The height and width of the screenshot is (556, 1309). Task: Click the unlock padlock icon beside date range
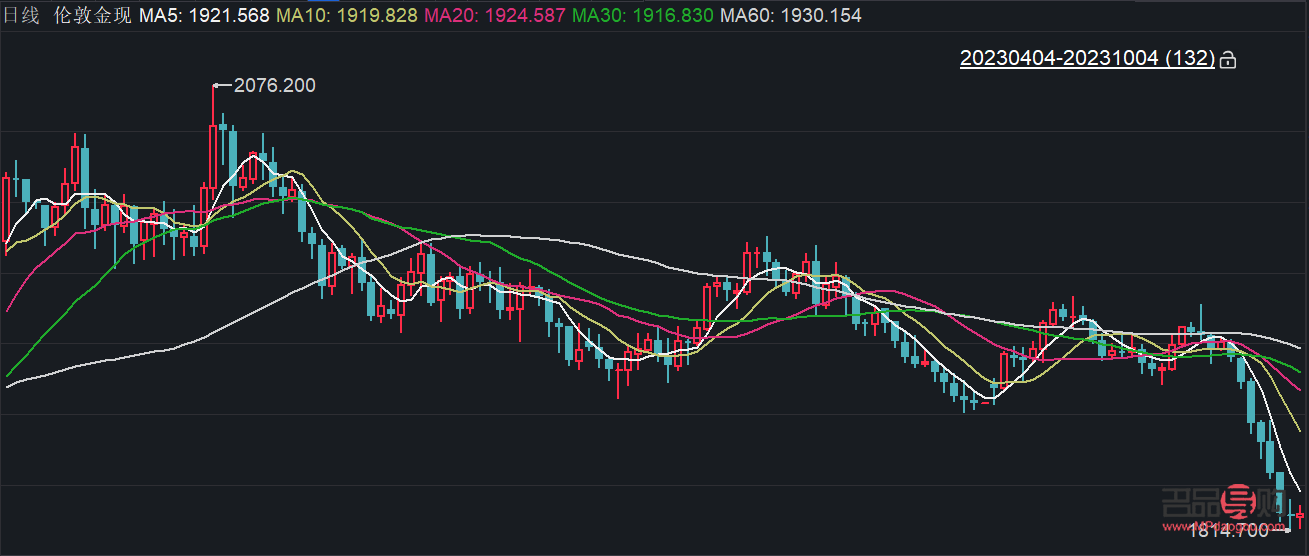[x=1229, y=60]
